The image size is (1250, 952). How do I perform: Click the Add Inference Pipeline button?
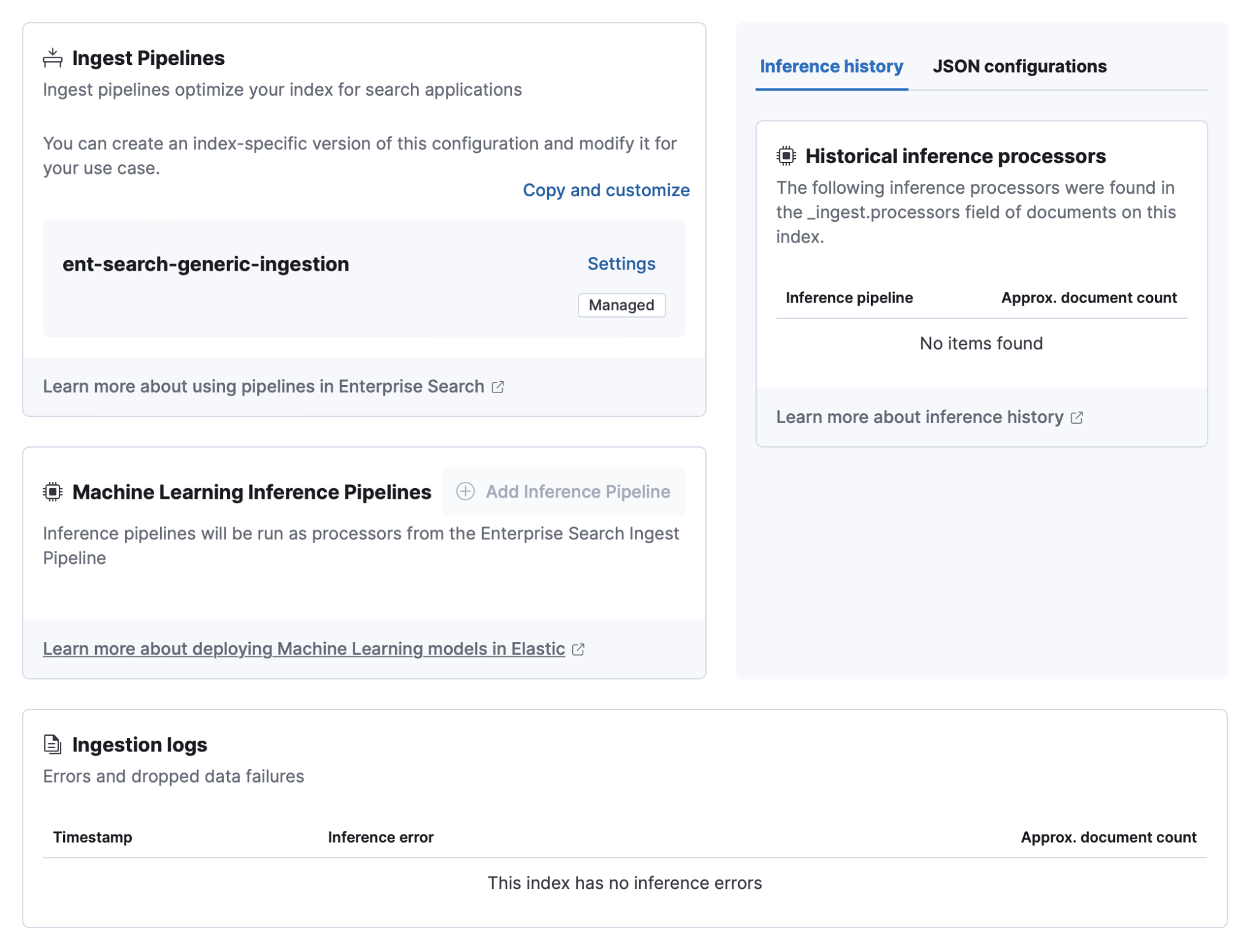click(x=563, y=491)
